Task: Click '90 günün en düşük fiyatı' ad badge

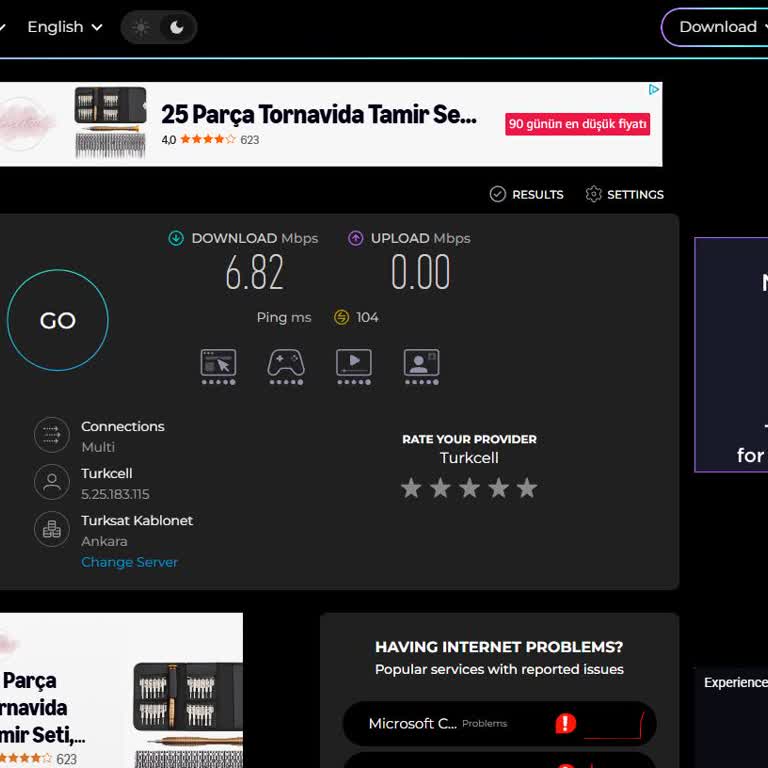Action: [577, 124]
